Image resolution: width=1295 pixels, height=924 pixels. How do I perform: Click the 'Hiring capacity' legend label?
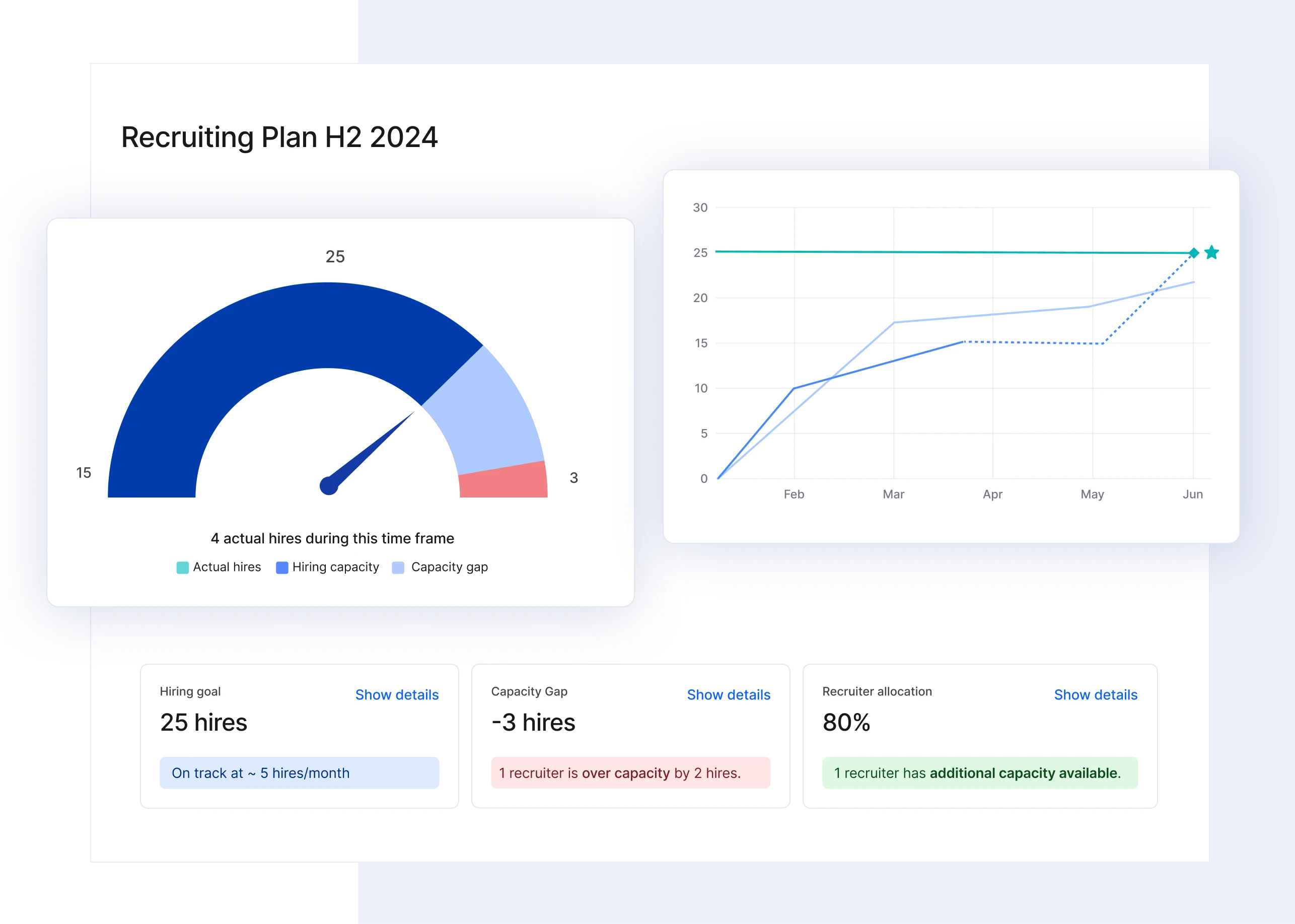pyautogui.click(x=336, y=567)
